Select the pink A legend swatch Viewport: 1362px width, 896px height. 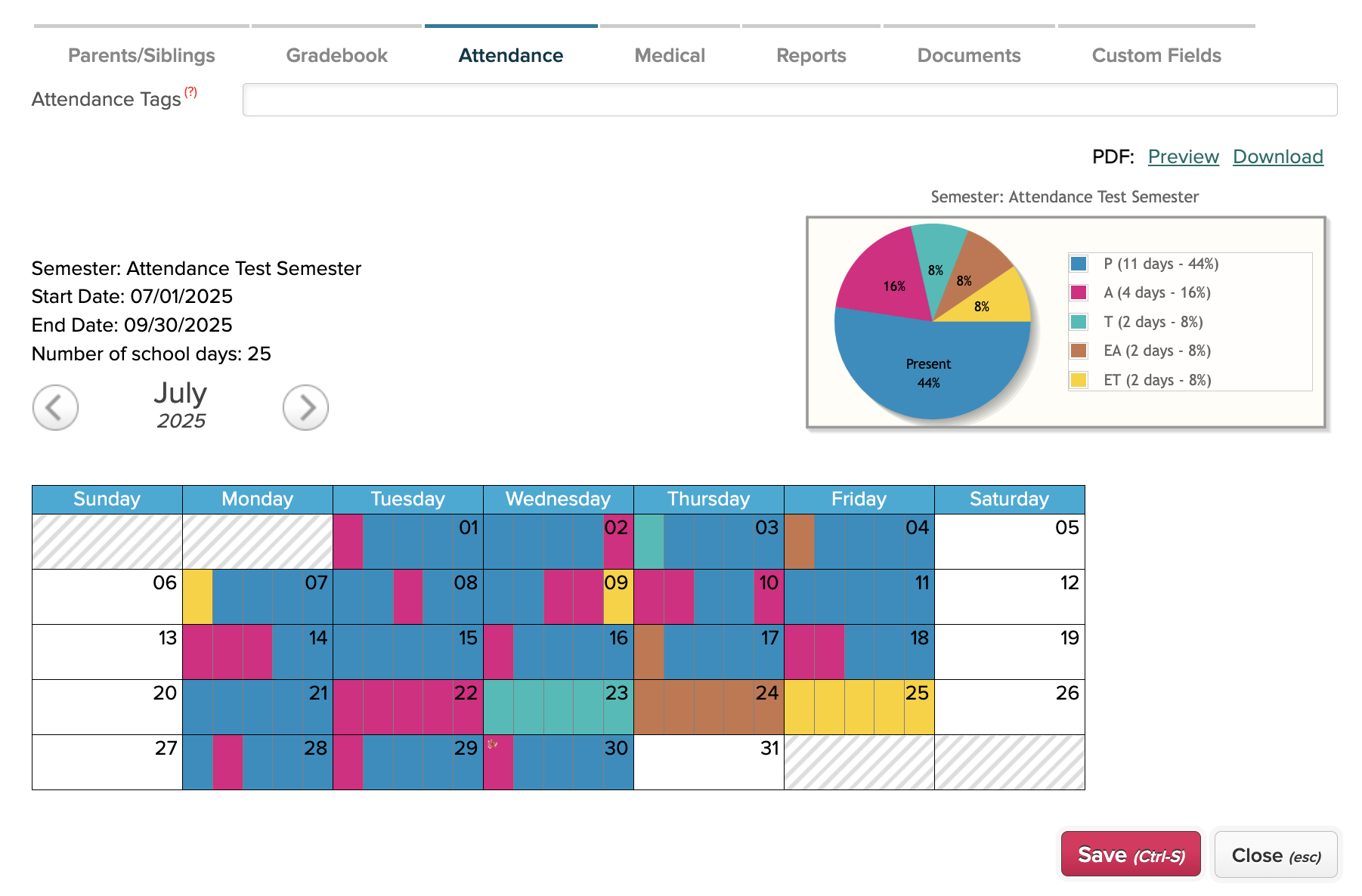coord(1079,292)
